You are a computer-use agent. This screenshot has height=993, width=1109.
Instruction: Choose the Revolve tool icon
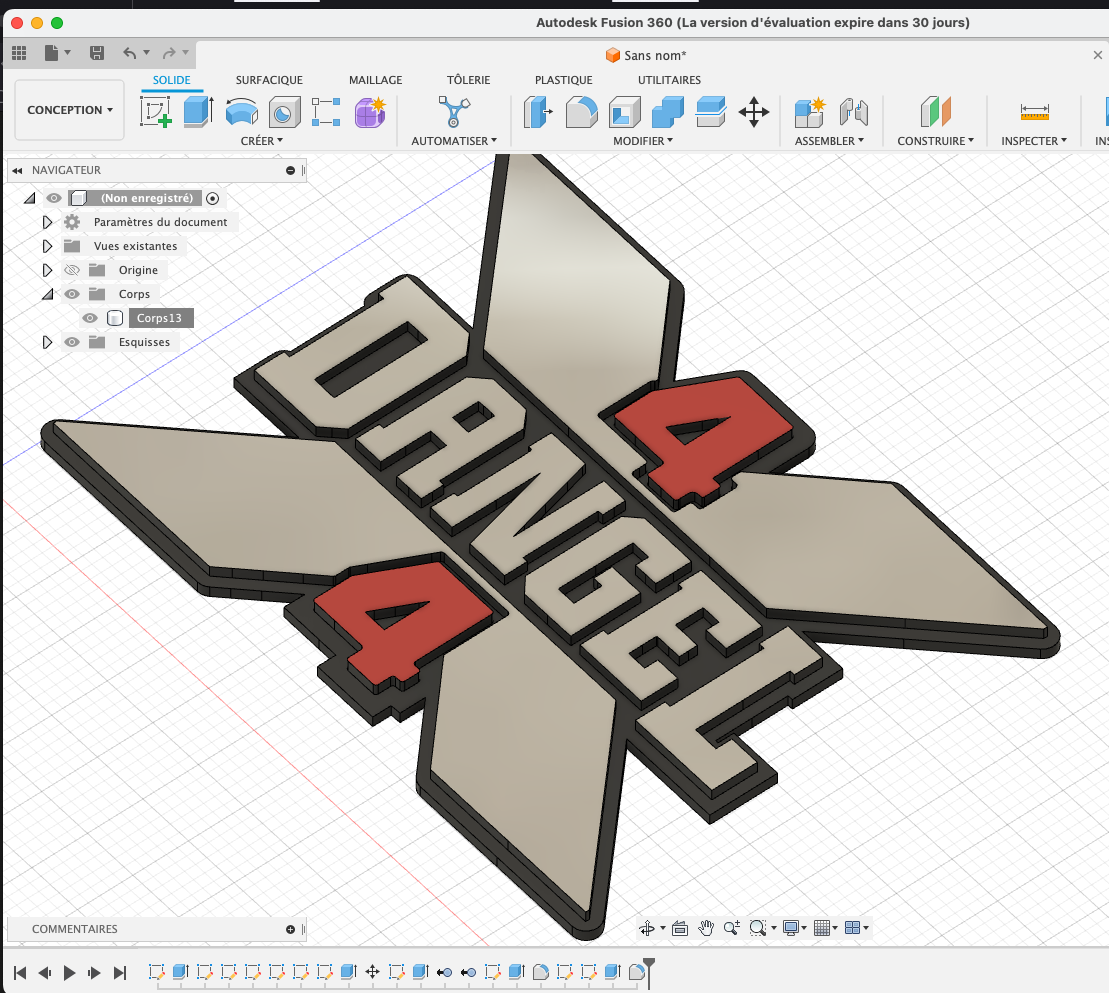tap(241, 111)
